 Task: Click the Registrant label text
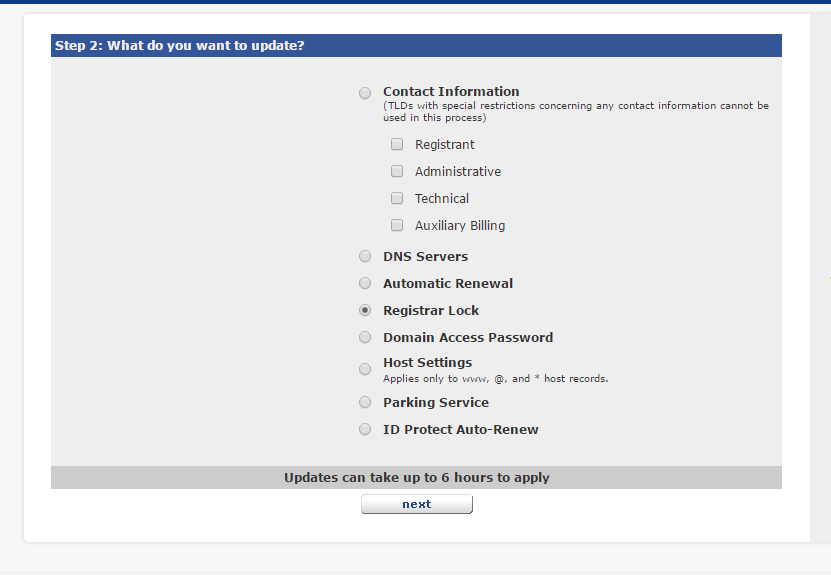coord(445,145)
